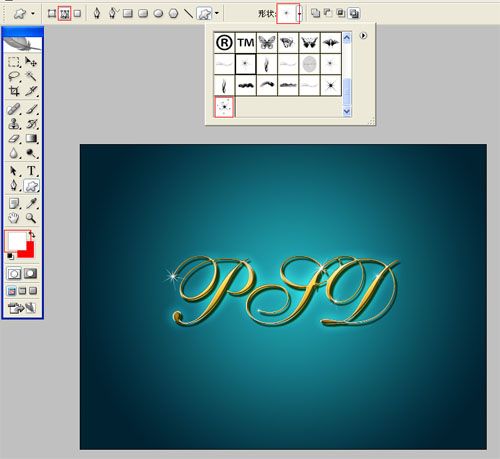Enable Subtract from shape area option
500x459 pixels.
click(328, 13)
